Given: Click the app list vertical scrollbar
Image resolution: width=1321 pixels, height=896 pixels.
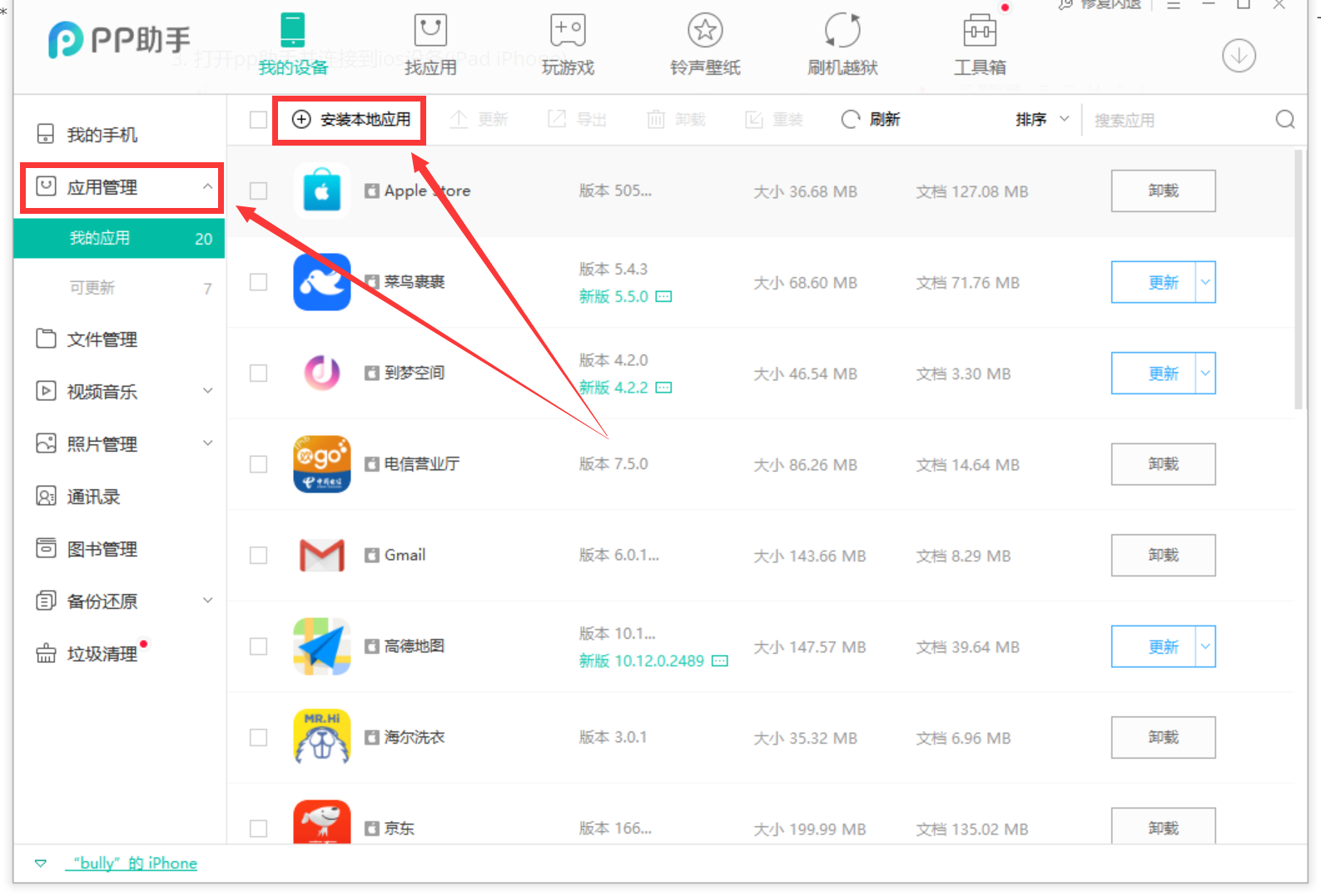Looking at the screenshot, I should point(1299,280).
